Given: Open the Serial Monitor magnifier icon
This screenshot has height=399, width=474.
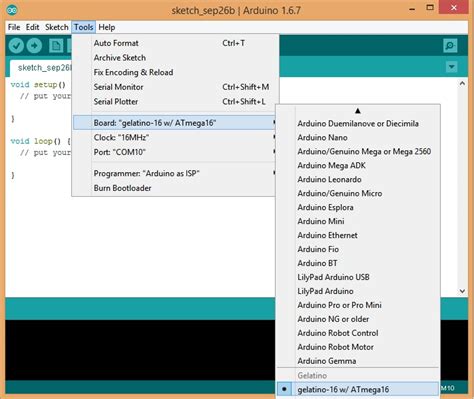Looking at the screenshot, I should point(450,46).
